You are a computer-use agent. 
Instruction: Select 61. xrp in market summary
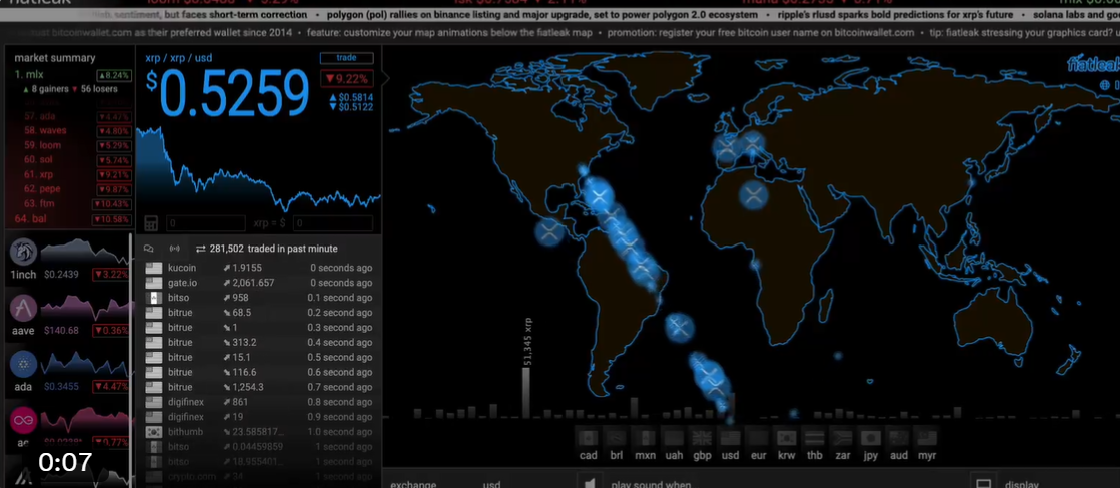click(x=39, y=174)
